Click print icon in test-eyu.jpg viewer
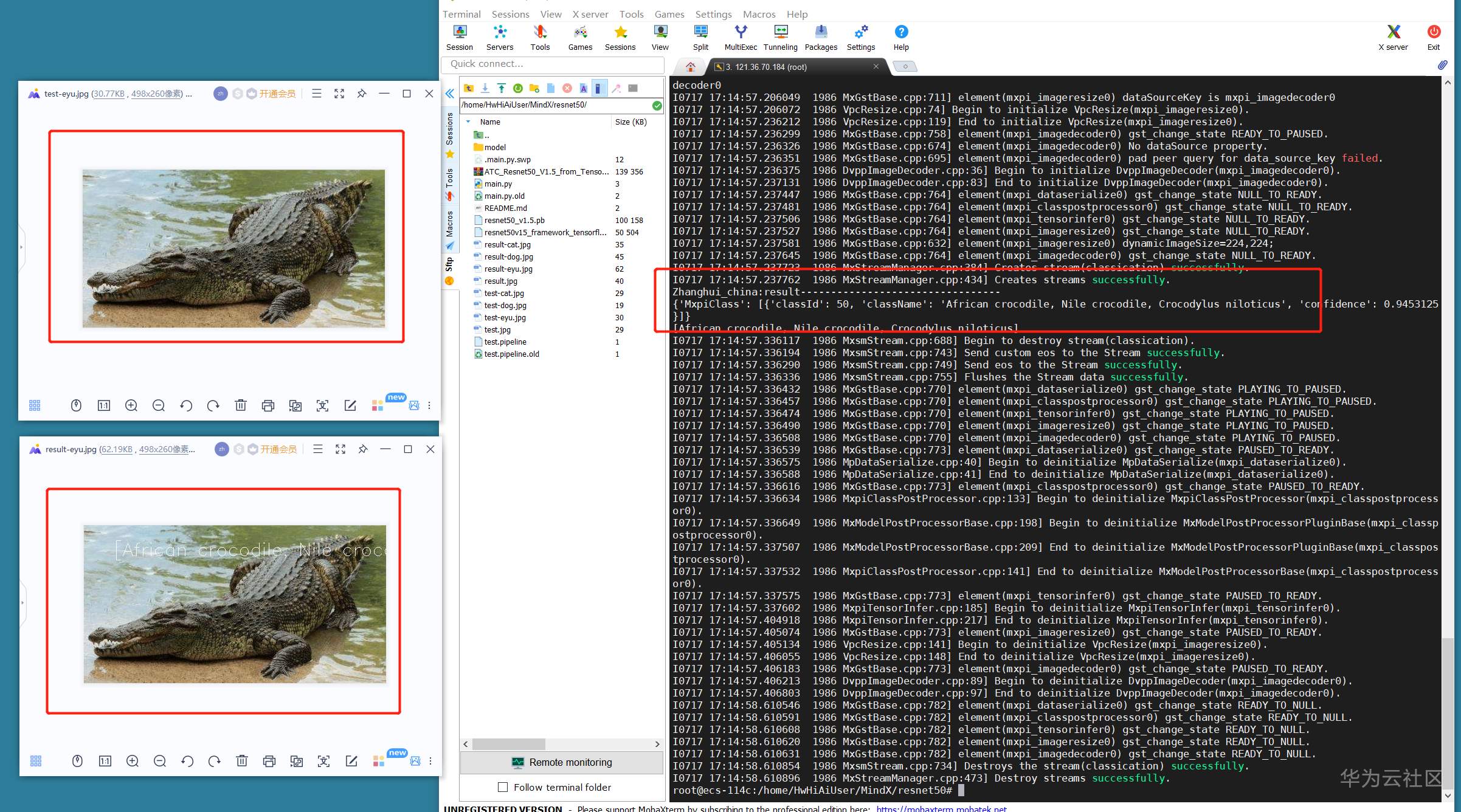 click(268, 405)
